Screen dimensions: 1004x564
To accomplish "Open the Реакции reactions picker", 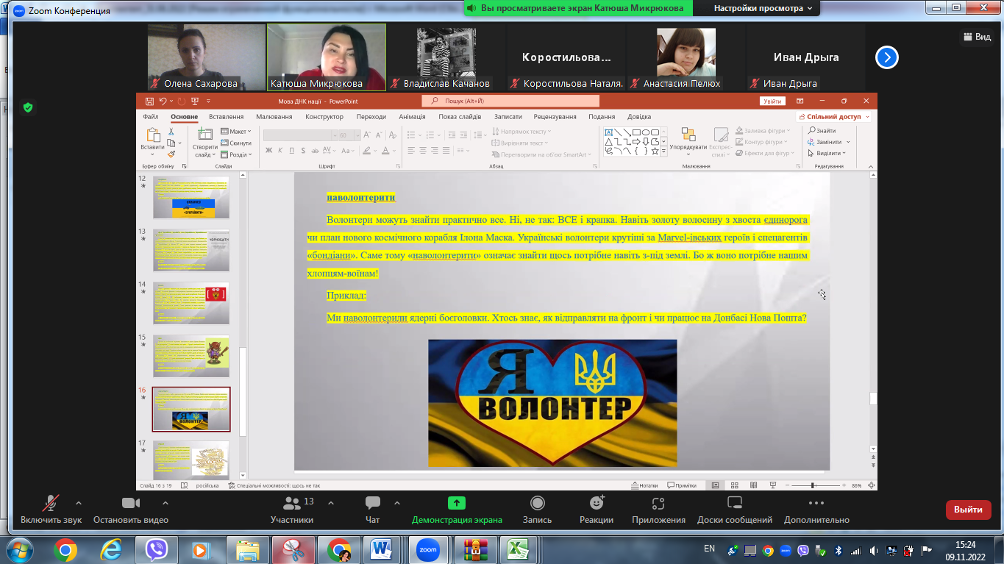I will tap(596, 503).
